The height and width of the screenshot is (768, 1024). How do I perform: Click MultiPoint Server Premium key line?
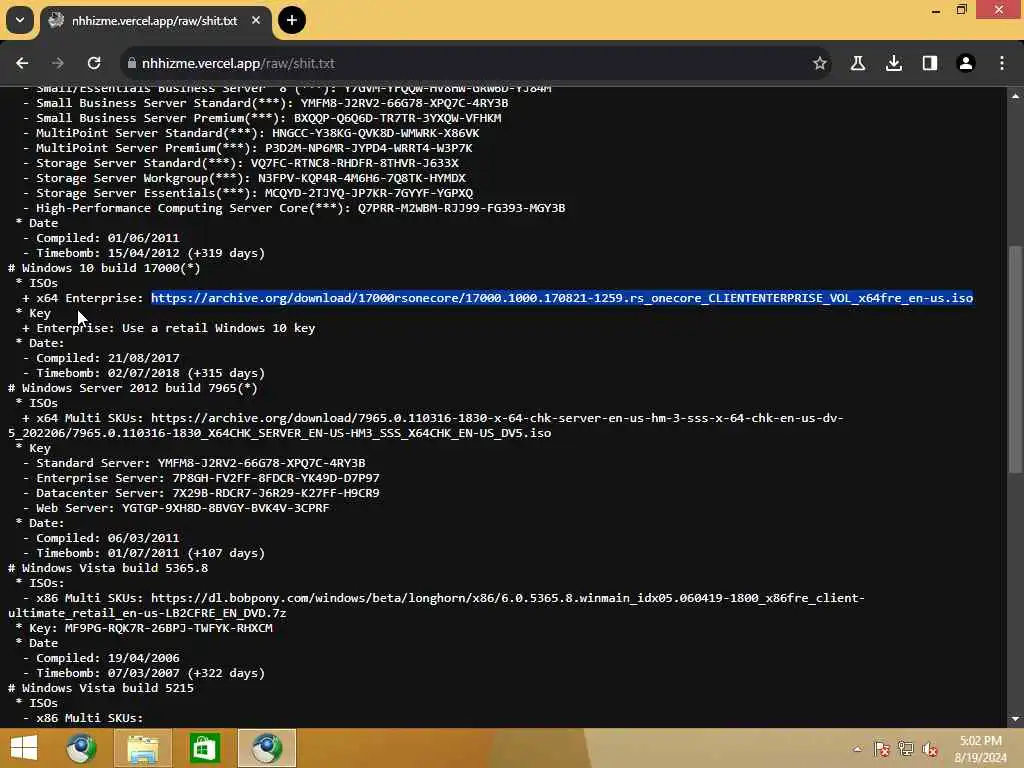pyautogui.click(x=248, y=148)
